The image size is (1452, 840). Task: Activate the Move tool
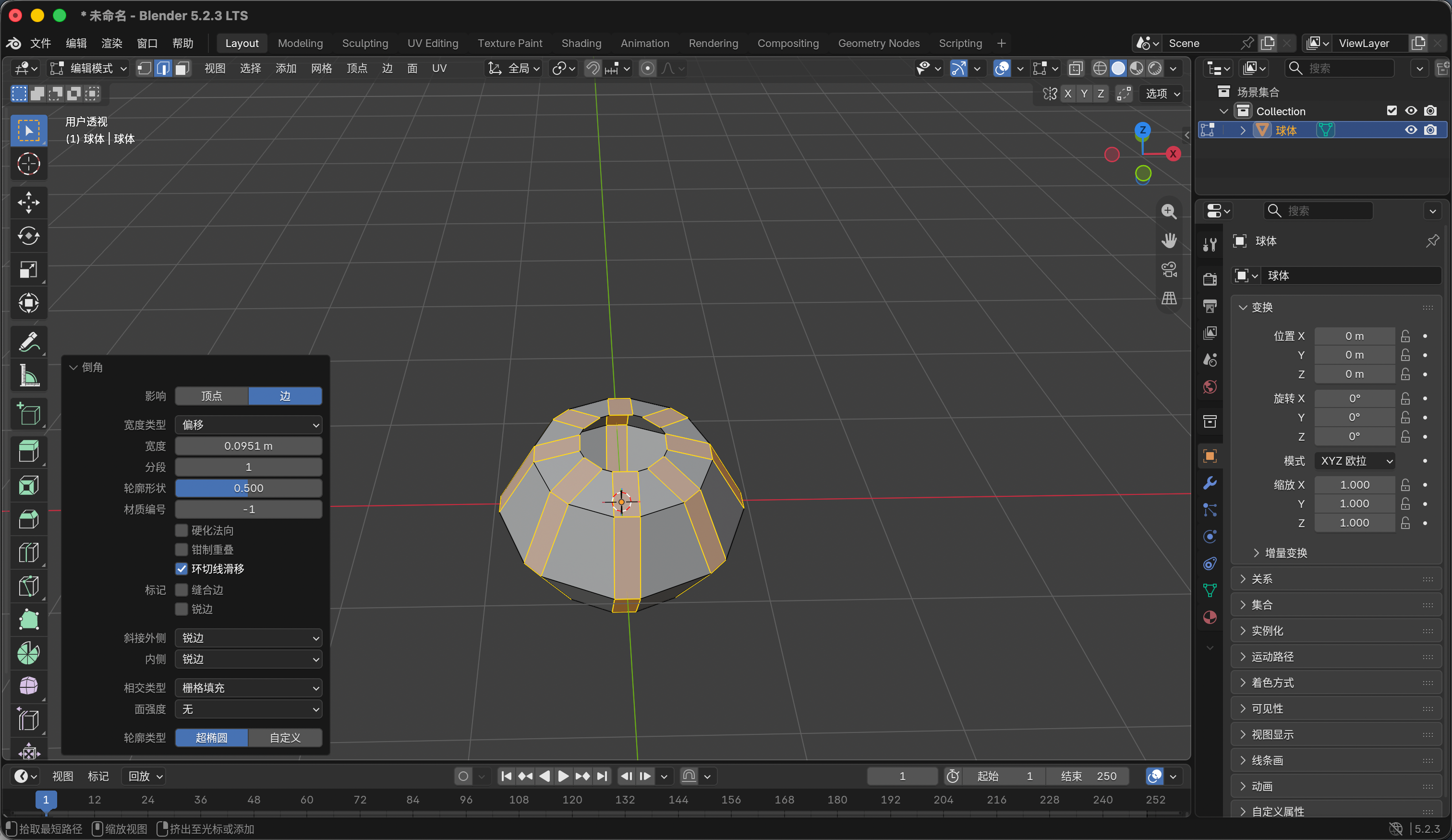[28, 202]
